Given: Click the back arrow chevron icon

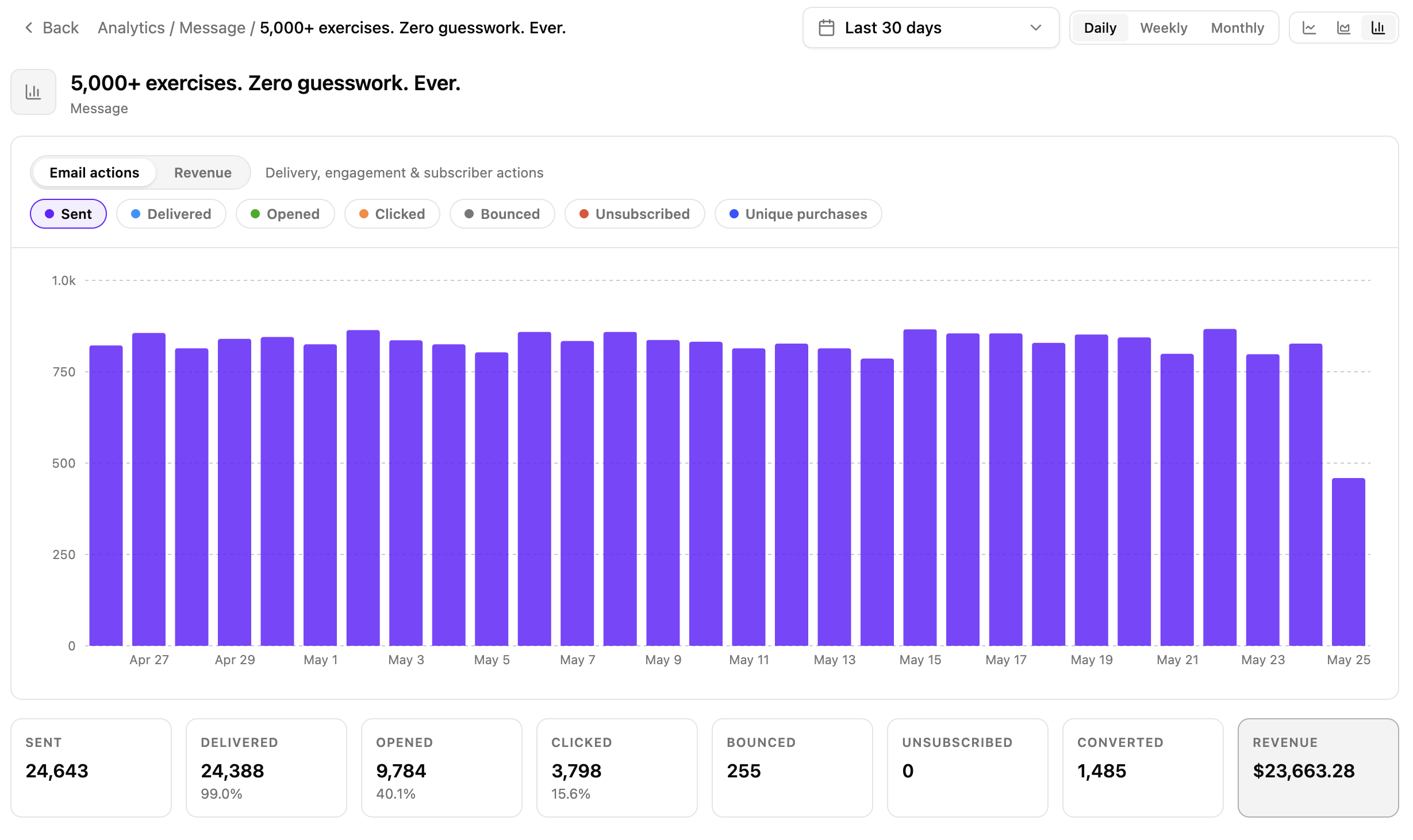Looking at the screenshot, I should [x=29, y=28].
